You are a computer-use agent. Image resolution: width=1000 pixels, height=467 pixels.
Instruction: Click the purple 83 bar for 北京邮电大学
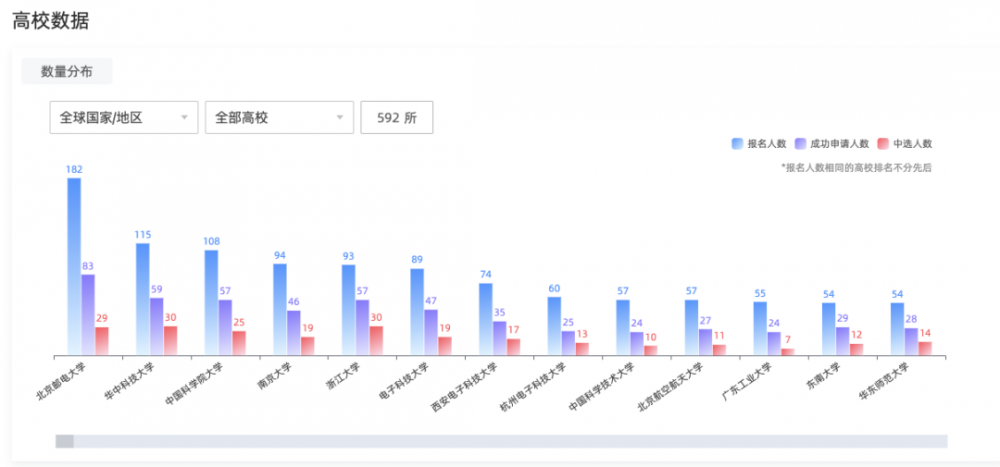click(88, 315)
